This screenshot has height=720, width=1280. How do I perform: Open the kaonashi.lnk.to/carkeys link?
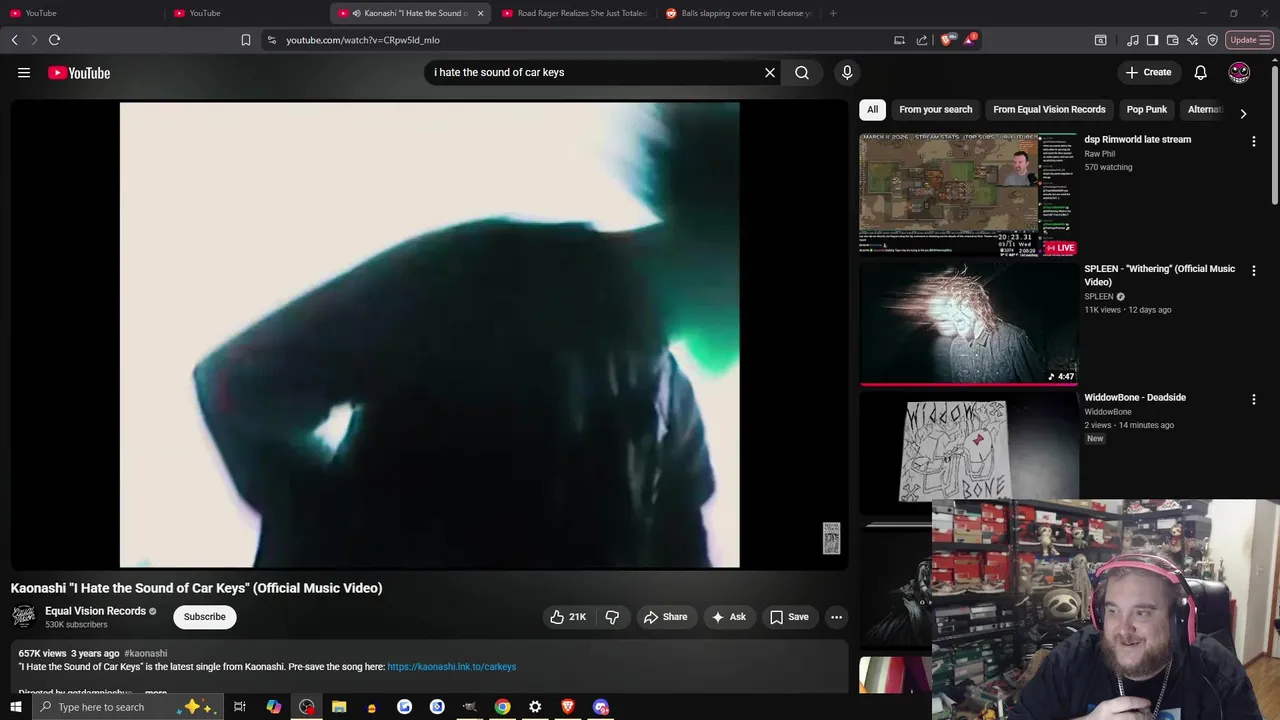point(451,667)
